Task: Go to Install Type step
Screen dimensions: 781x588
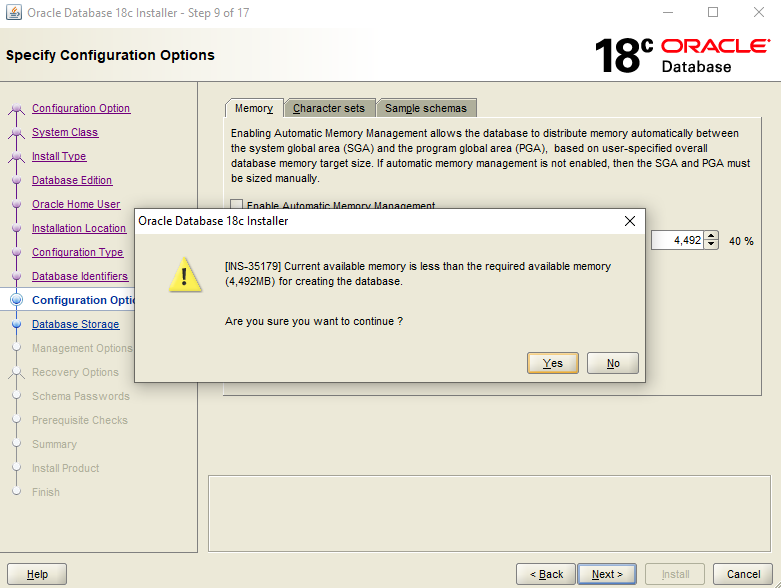Action: click(59, 156)
